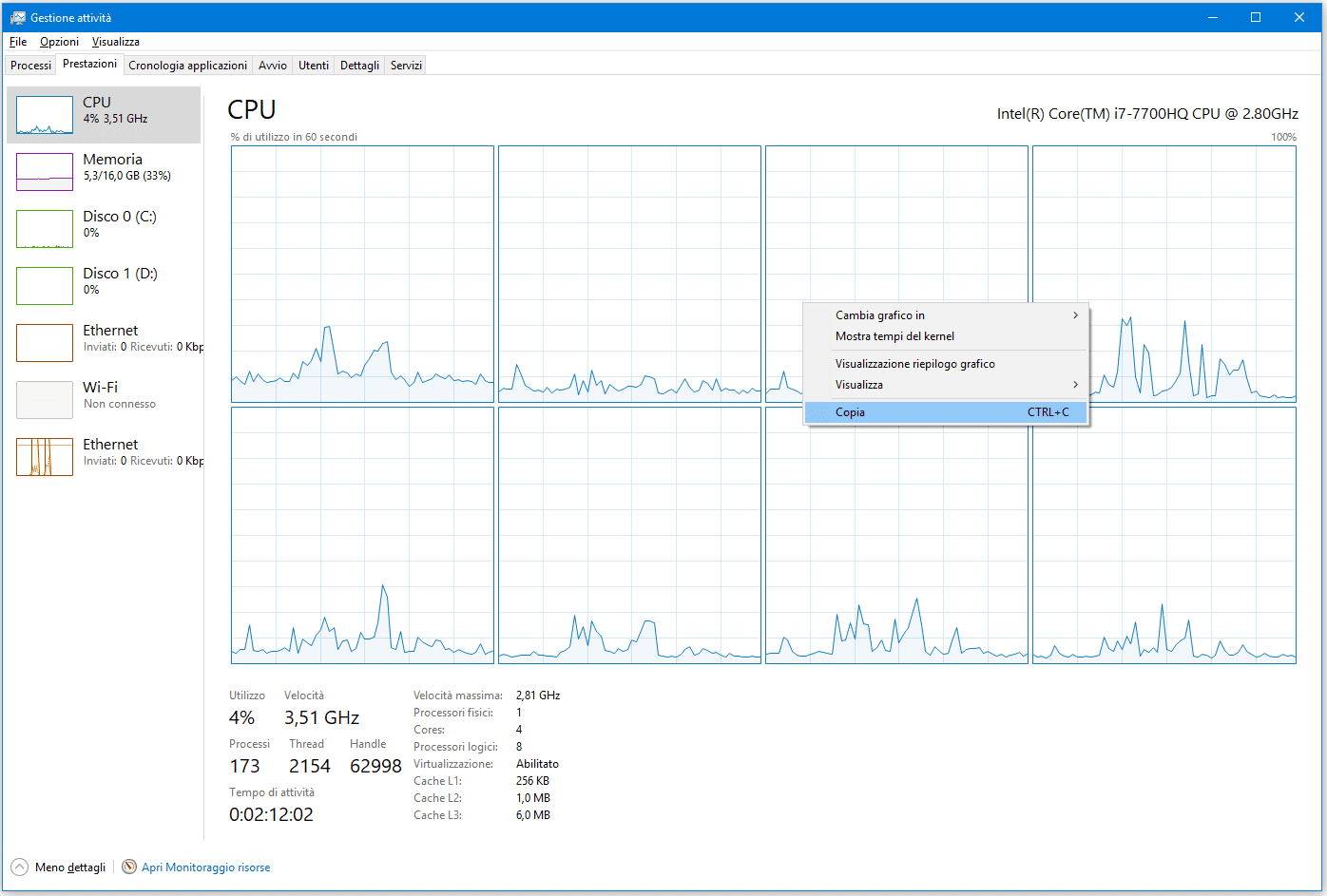Image resolution: width=1327 pixels, height=896 pixels.
Task: Select the CPU mini graph in sidebar
Action: (x=45, y=115)
